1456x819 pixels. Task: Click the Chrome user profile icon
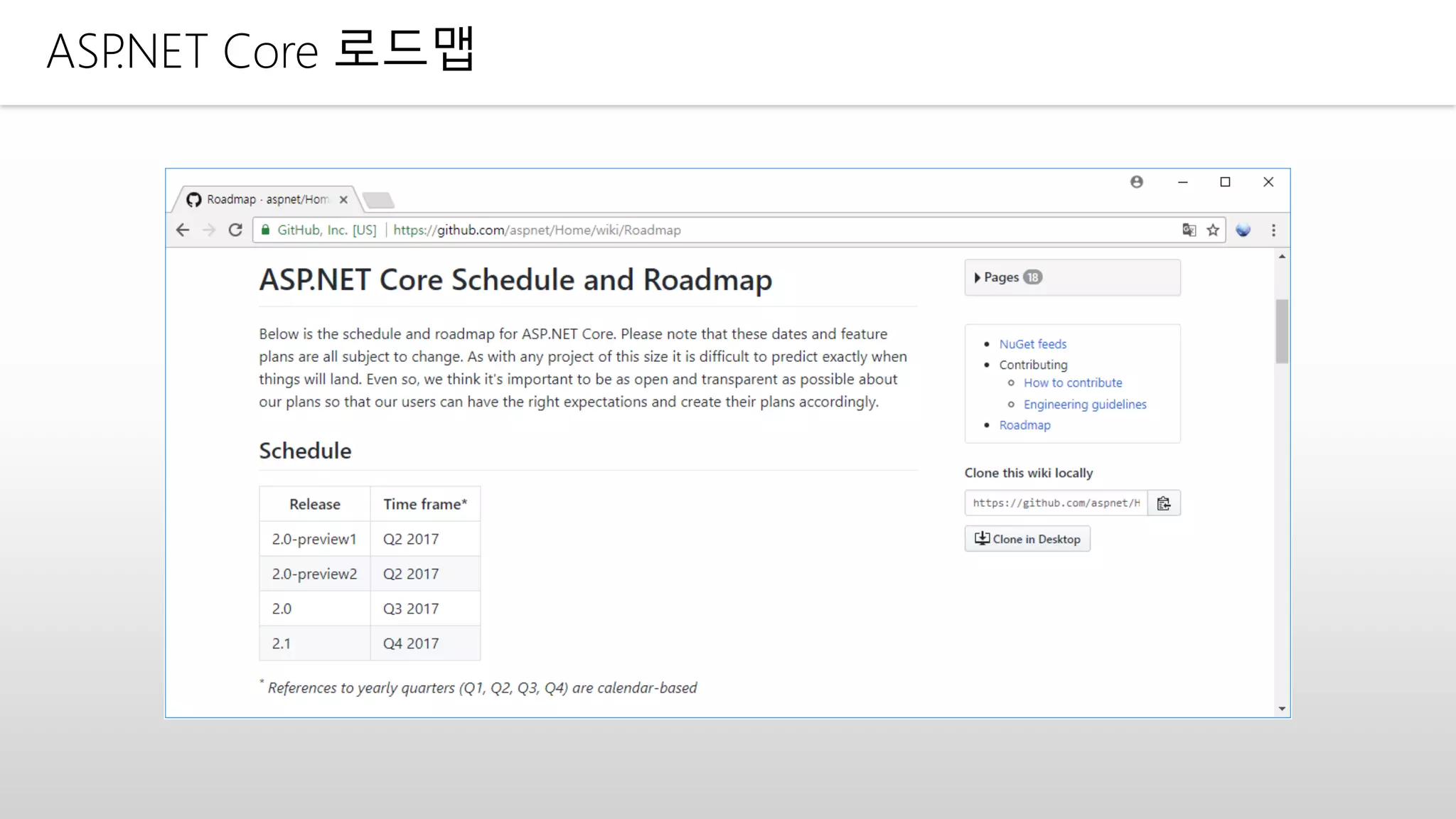click(1137, 182)
